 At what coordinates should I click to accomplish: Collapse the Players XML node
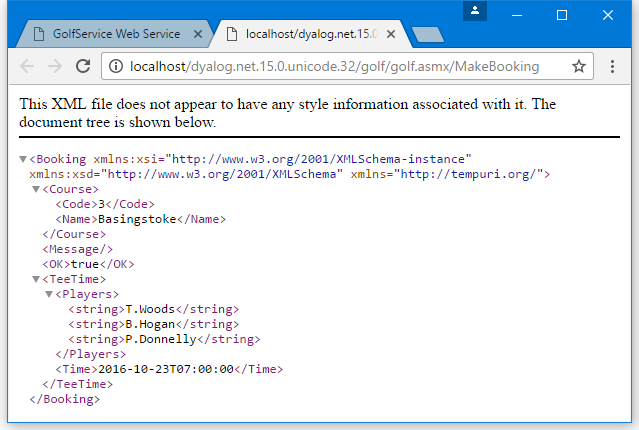[50, 294]
